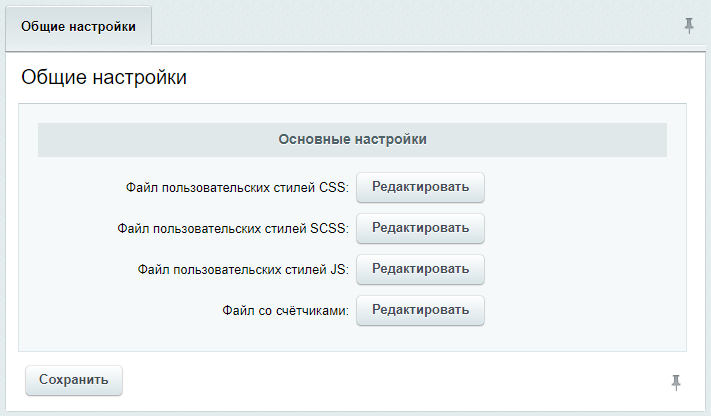
Task: Select the label Файл пользовательских стилей SCSS
Action: 233,228
